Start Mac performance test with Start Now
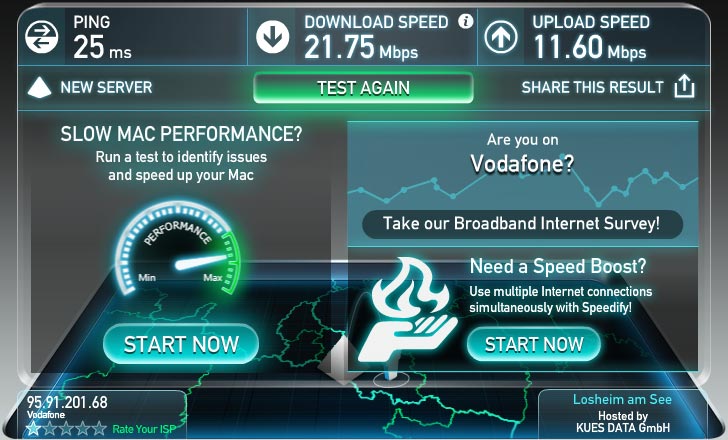This screenshot has height=440, width=728. (181, 344)
